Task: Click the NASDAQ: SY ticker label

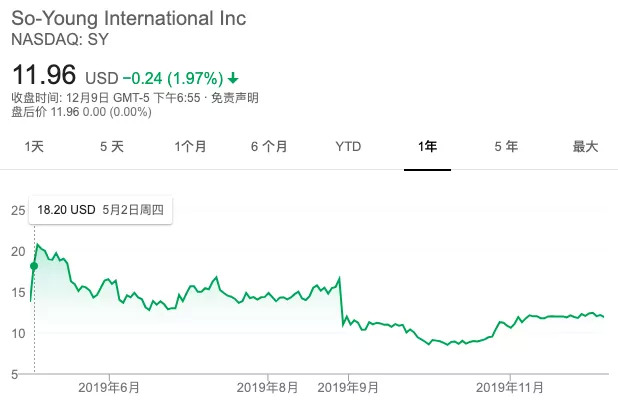Action: pyautogui.click(x=60, y=40)
